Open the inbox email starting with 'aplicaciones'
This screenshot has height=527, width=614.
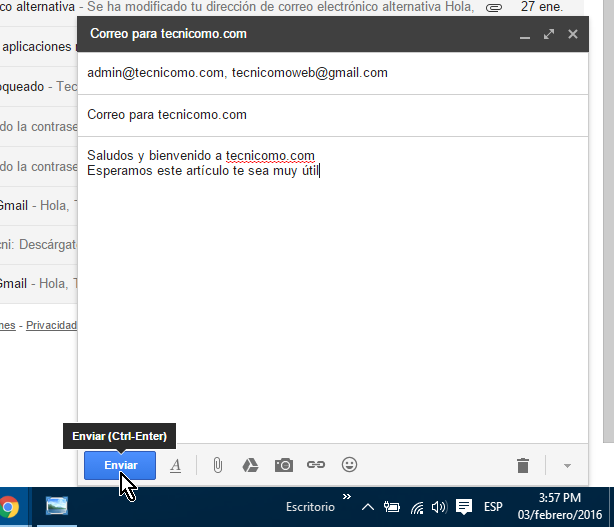point(38,47)
